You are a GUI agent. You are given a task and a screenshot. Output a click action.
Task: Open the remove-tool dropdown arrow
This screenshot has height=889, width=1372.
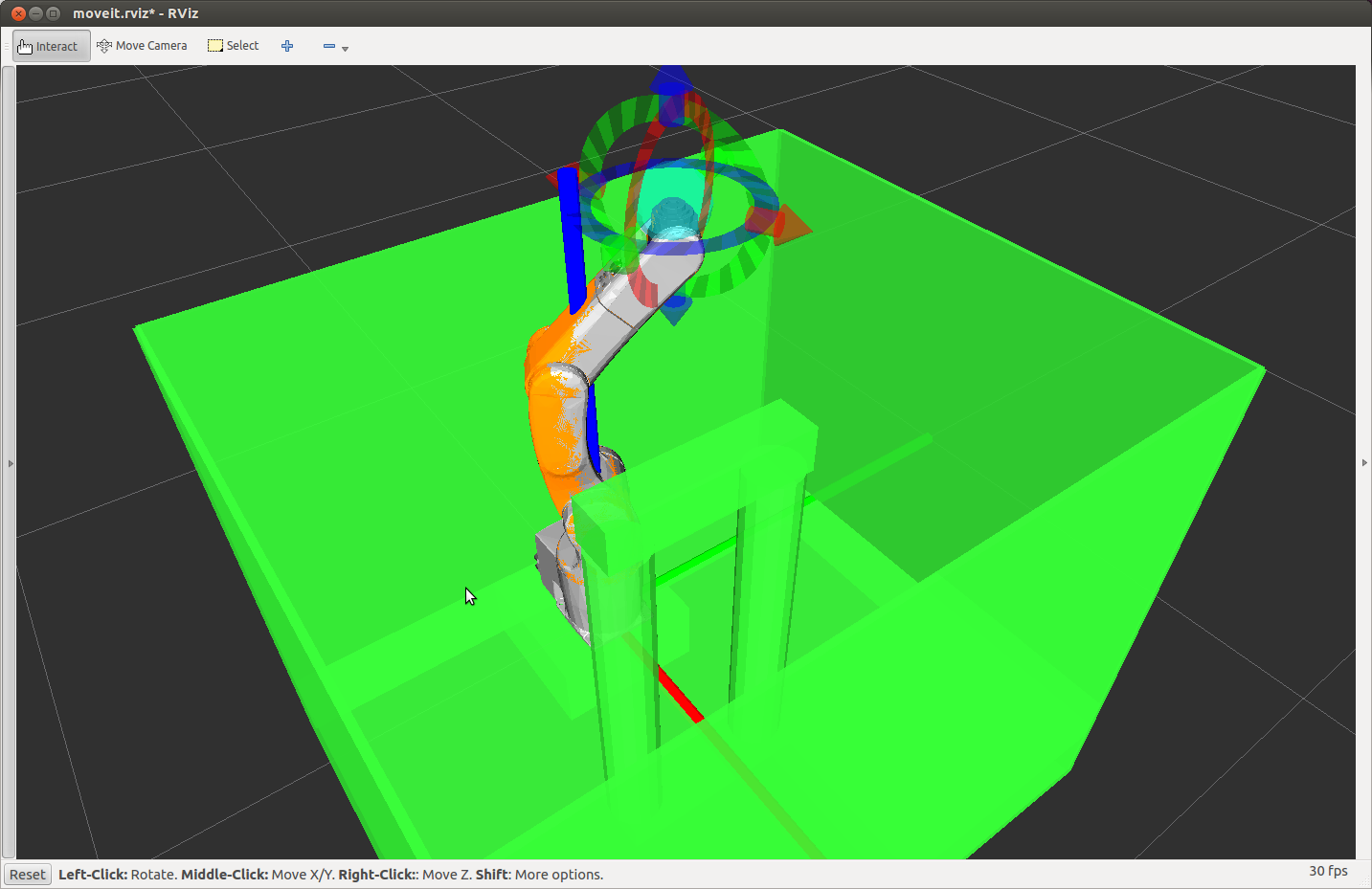click(346, 48)
